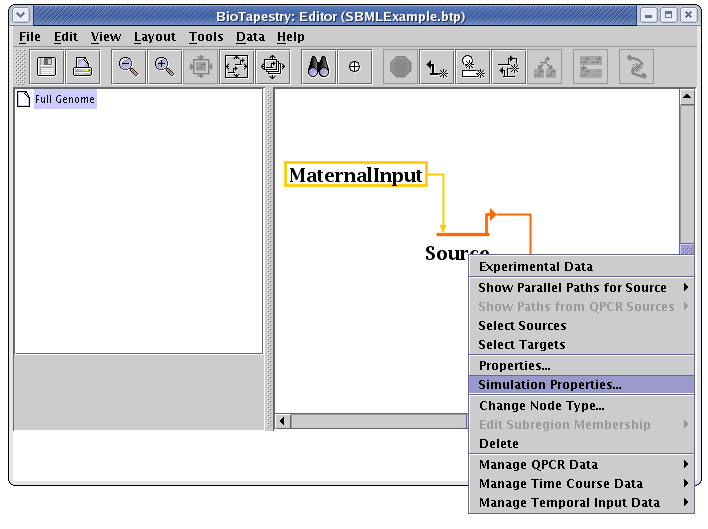Click the binoculars Search icon
The height and width of the screenshot is (529, 708).
319,67
